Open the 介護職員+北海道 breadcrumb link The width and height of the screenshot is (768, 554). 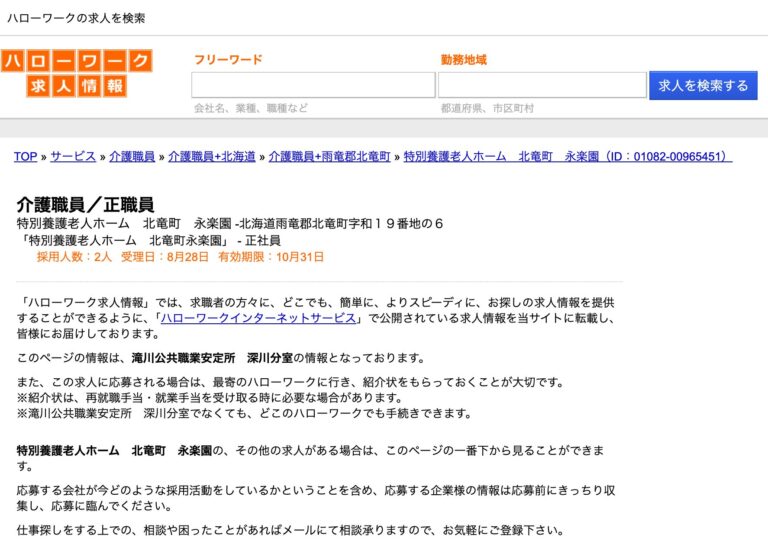click(x=211, y=157)
